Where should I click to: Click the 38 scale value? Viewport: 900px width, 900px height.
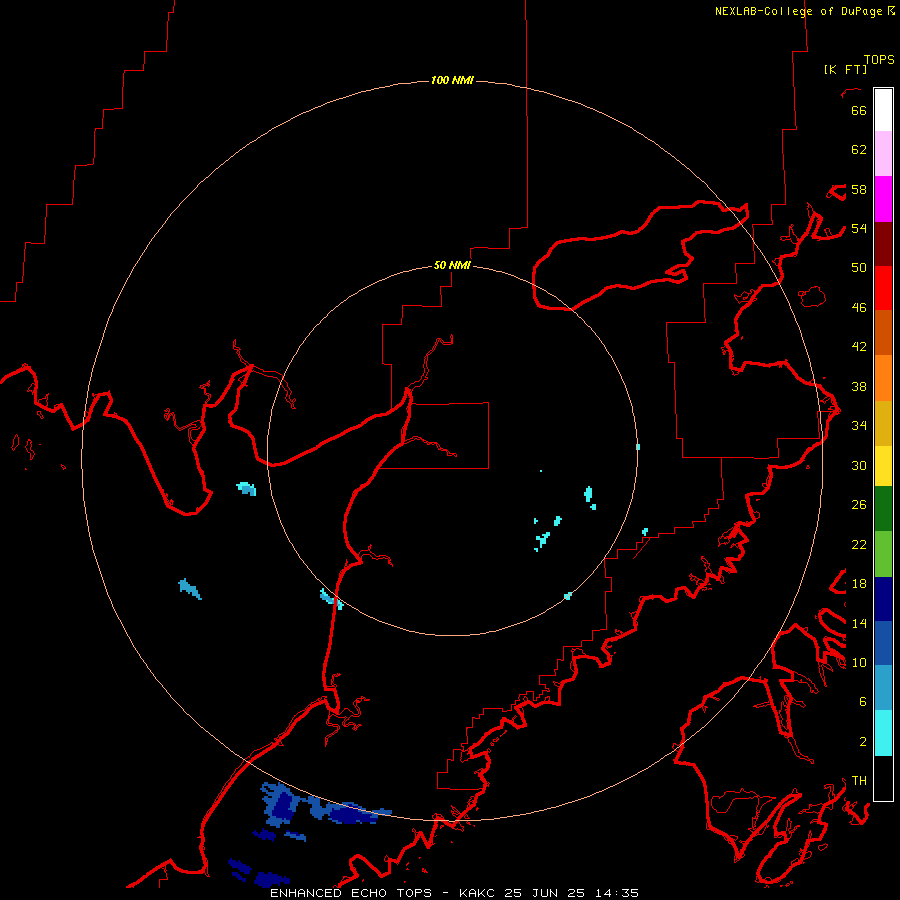859,387
